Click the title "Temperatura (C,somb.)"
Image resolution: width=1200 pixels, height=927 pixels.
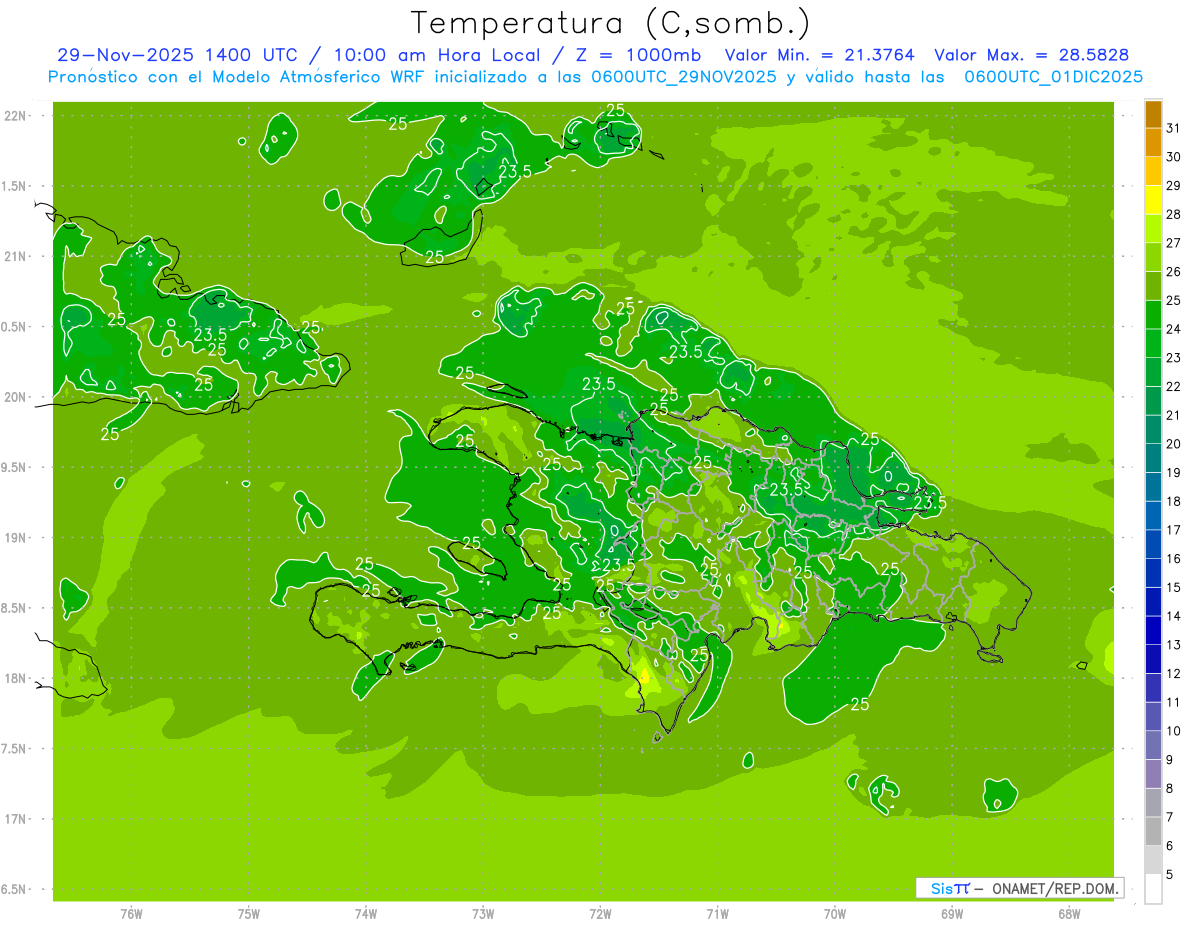coord(610,23)
